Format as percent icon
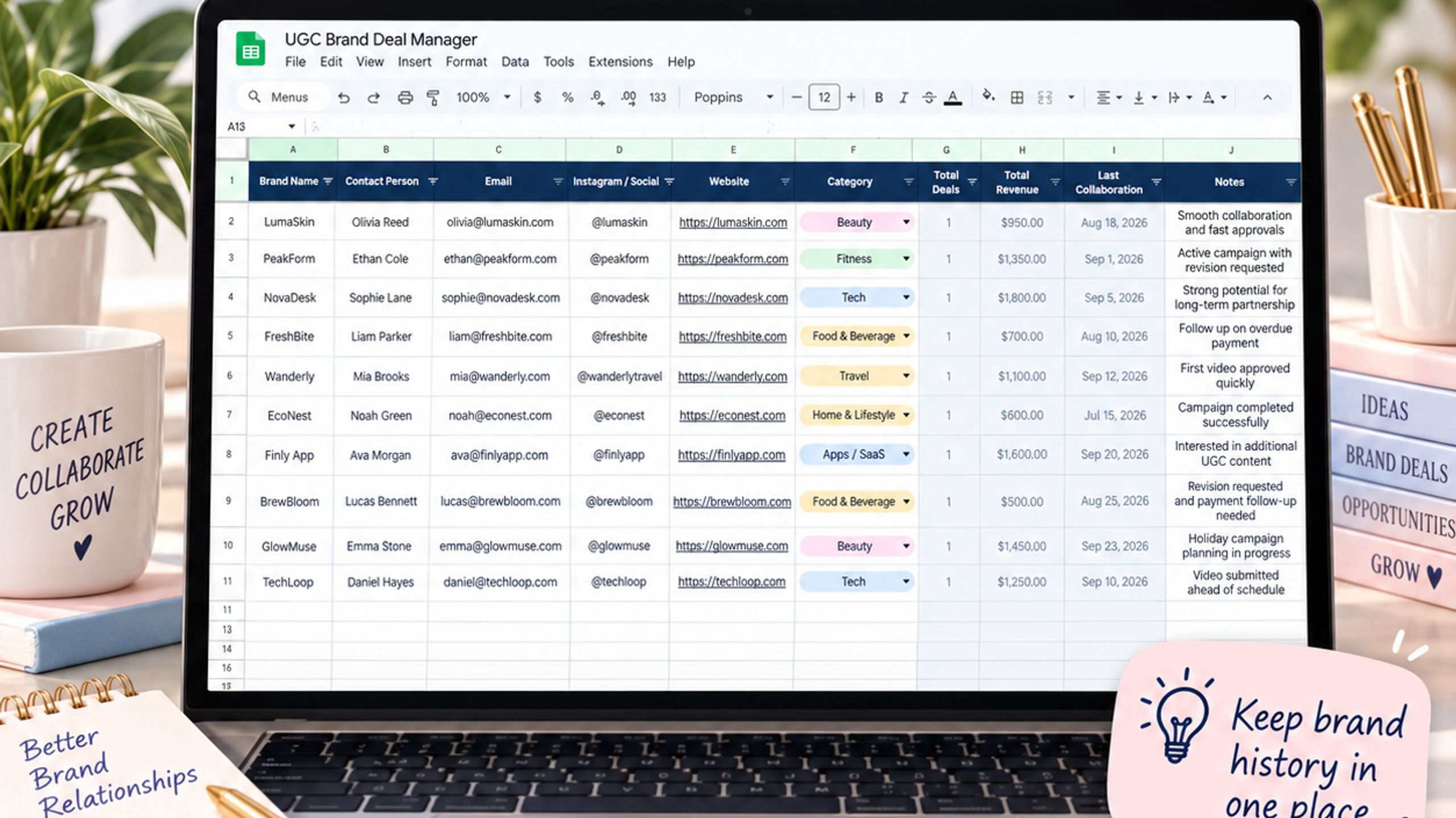 pyautogui.click(x=568, y=97)
